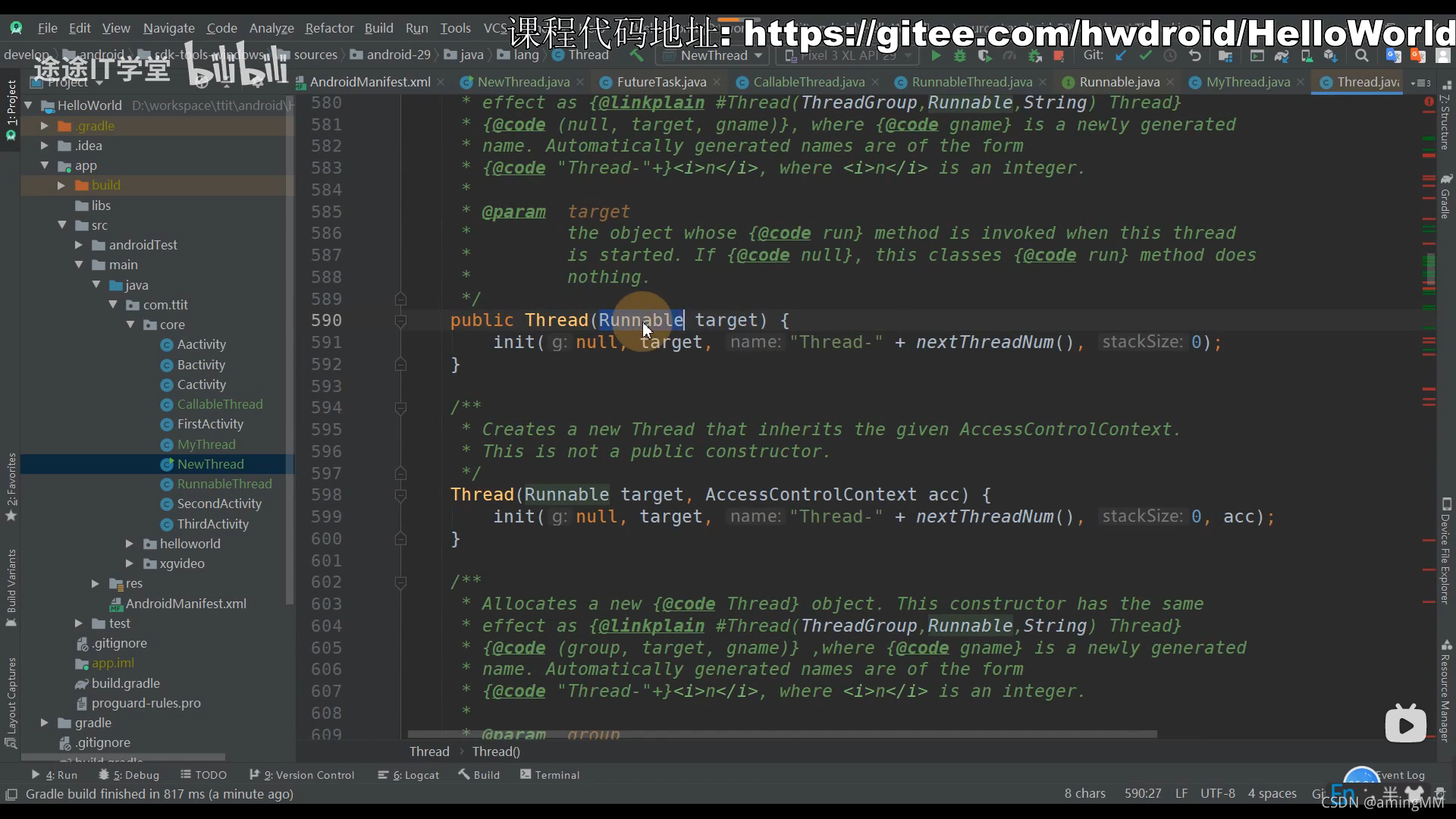Open Pixel 3 XL API 29 device dropdown
Image resolution: width=1456 pixels, height=819 pixels.
pyautogui.click(x=848, y=55)
